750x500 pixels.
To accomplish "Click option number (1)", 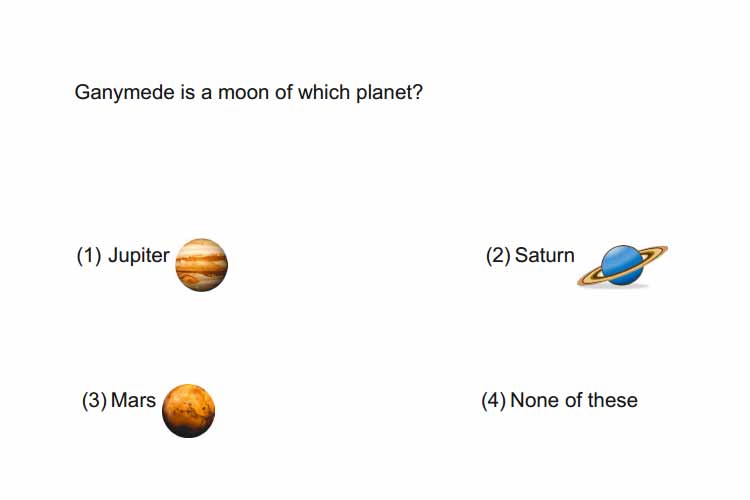I will click(89, 256).
